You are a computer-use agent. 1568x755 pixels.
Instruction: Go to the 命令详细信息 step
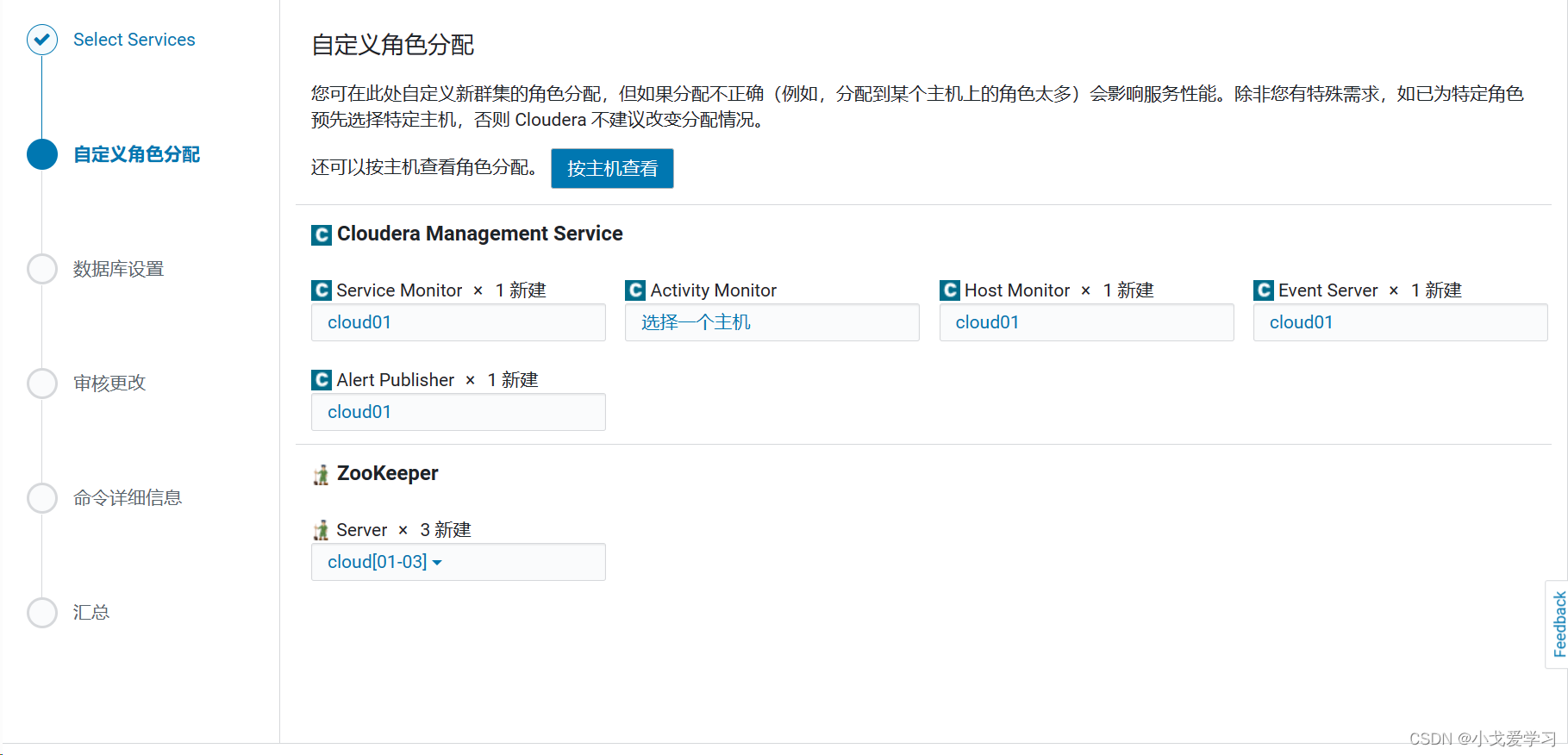tap(128, 498)
